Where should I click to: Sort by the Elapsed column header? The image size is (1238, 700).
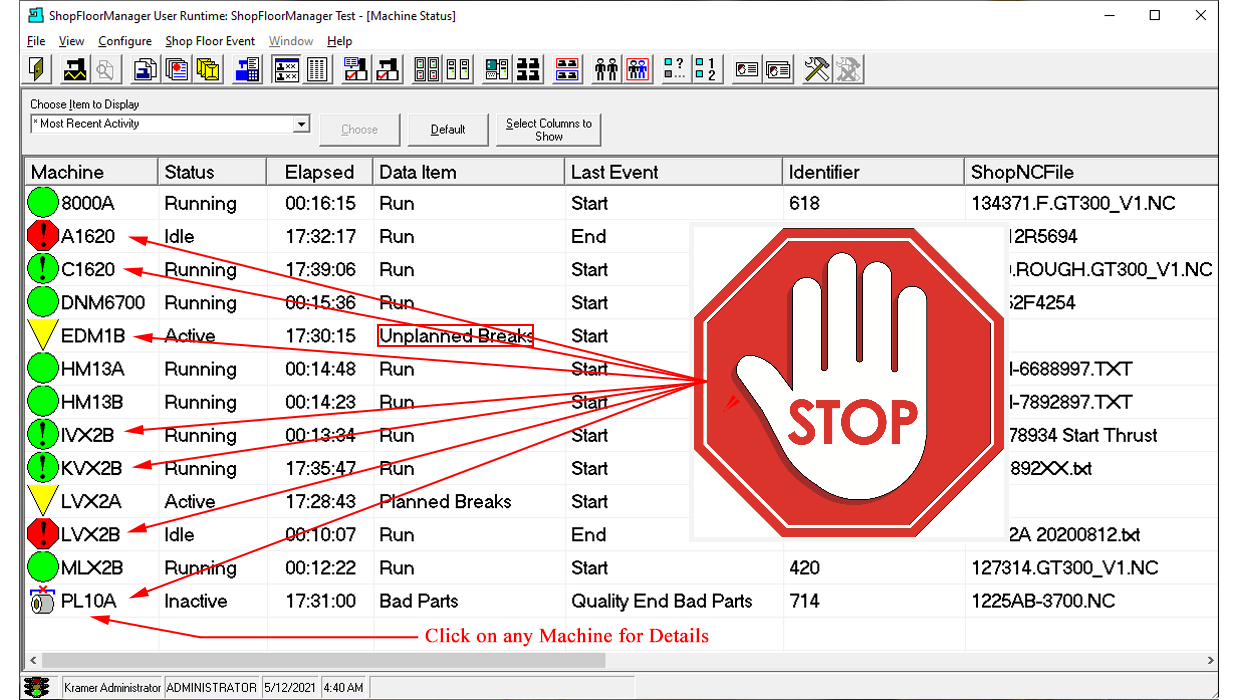click(x=320, y=172)
